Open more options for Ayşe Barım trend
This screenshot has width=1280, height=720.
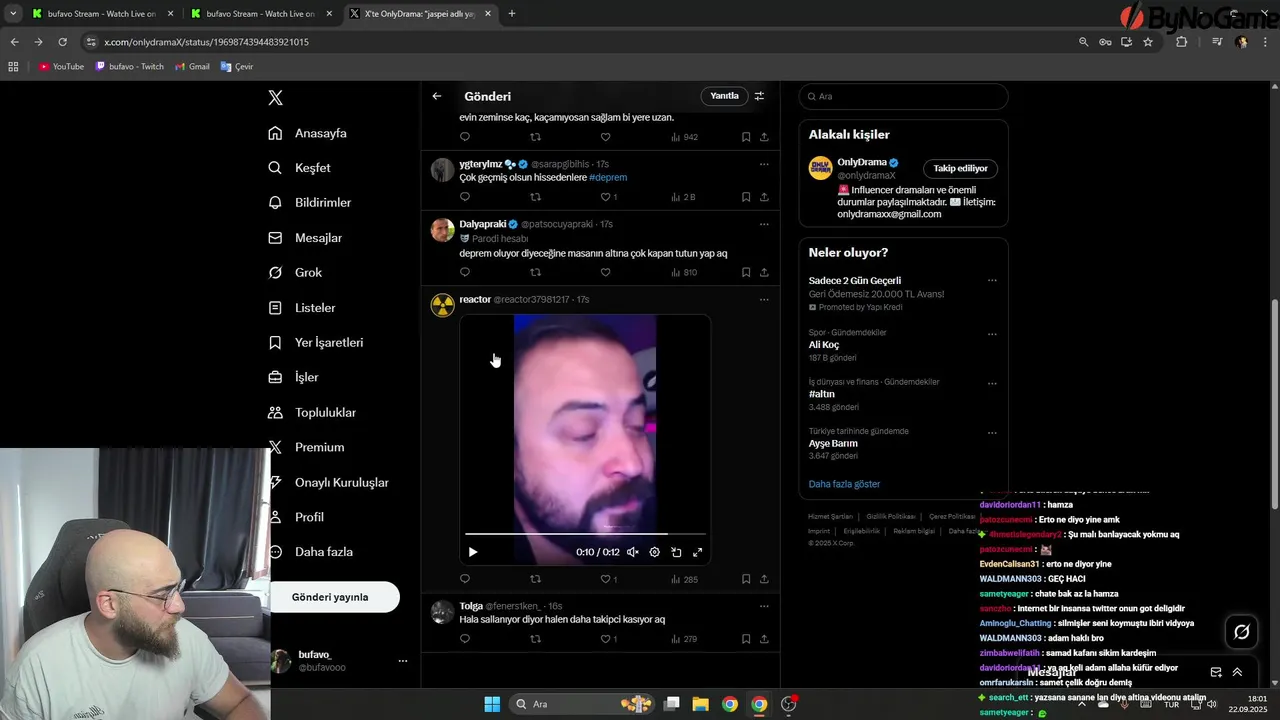pyautogui.click(x=992, y=433)
